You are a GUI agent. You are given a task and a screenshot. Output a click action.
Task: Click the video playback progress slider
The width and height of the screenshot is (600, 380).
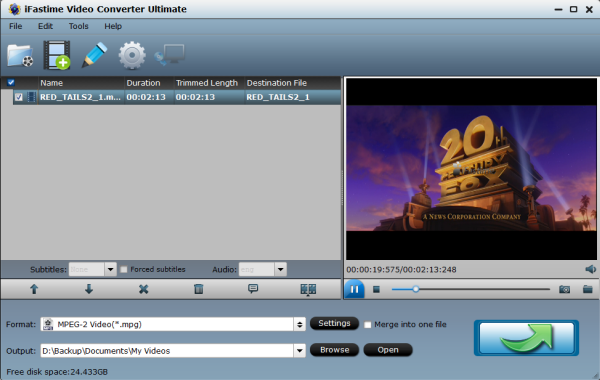click(x=471, y=289)
